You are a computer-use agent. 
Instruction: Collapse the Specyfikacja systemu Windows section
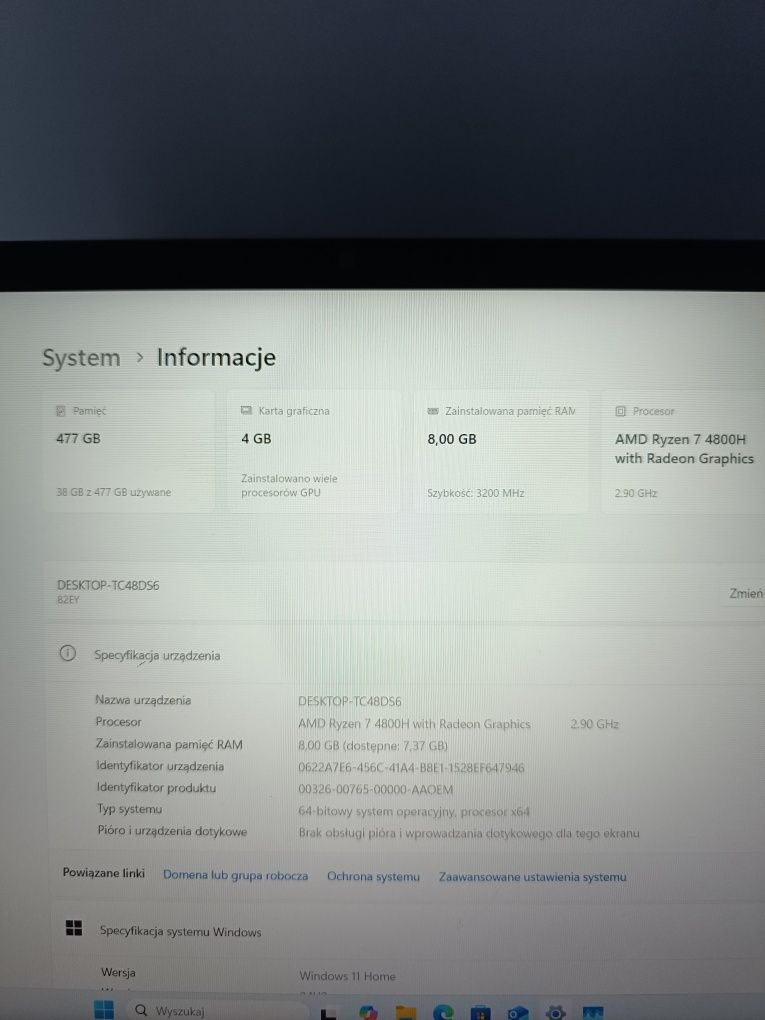click(407, 931)
